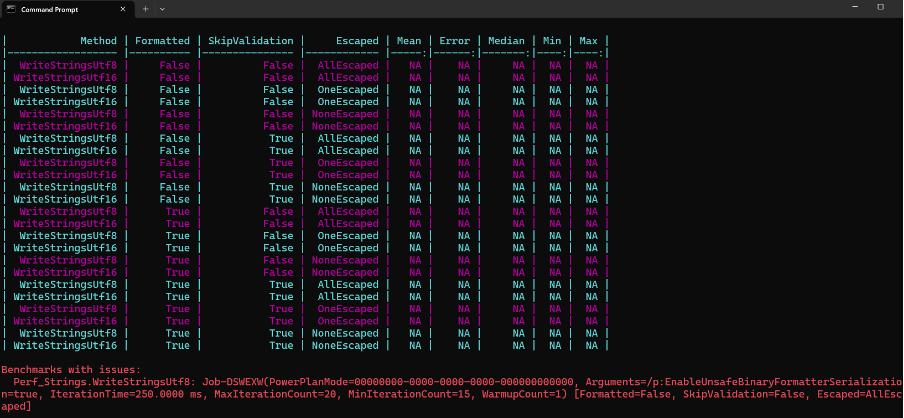Maximize the terminal window
This screenshot has height=418, width=904.
[x=880, y=7]
